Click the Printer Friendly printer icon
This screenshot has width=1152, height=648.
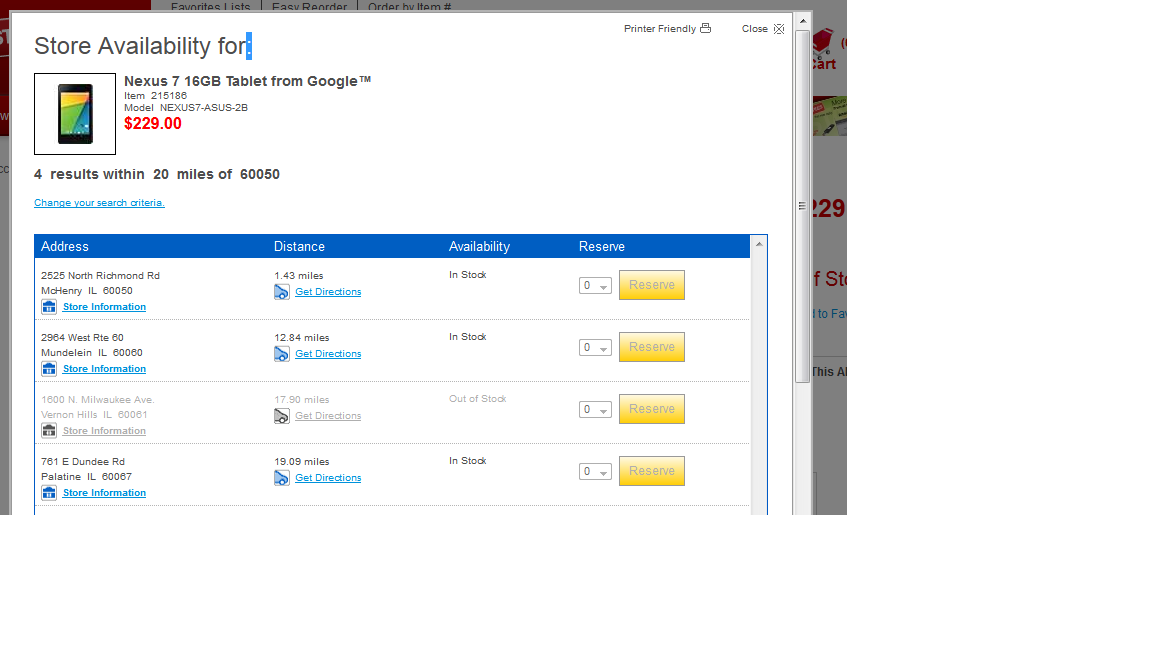pyautogui.click(x=705, y=28)
